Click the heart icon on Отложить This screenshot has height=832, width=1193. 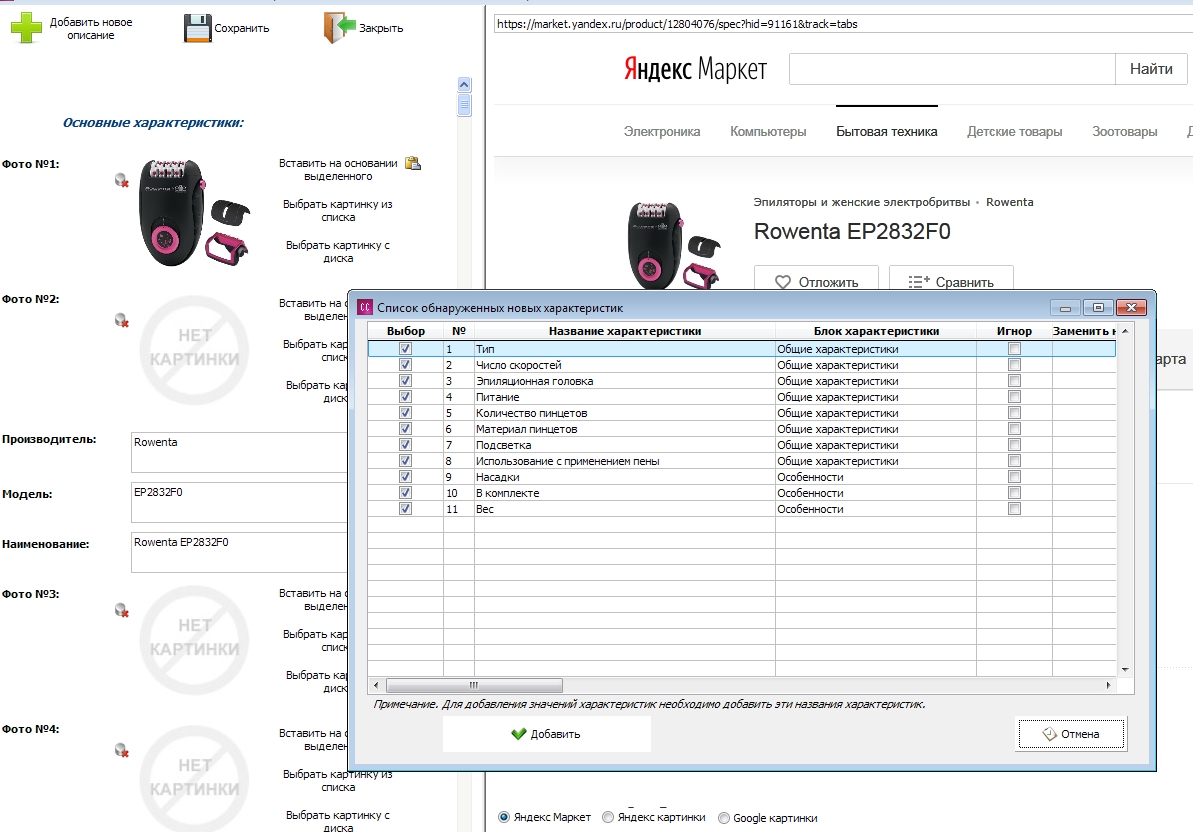782,282
